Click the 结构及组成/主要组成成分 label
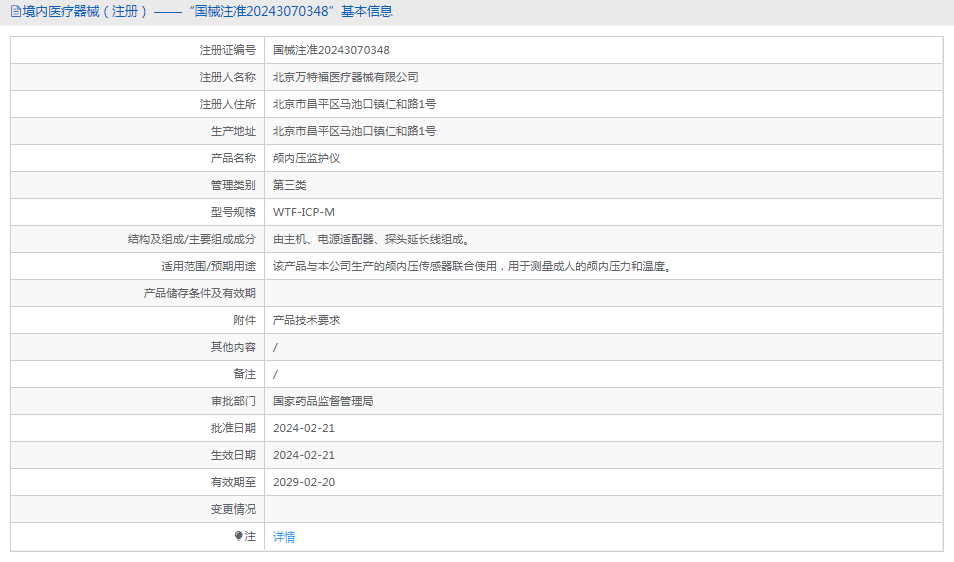 click(x=192, y=239)
